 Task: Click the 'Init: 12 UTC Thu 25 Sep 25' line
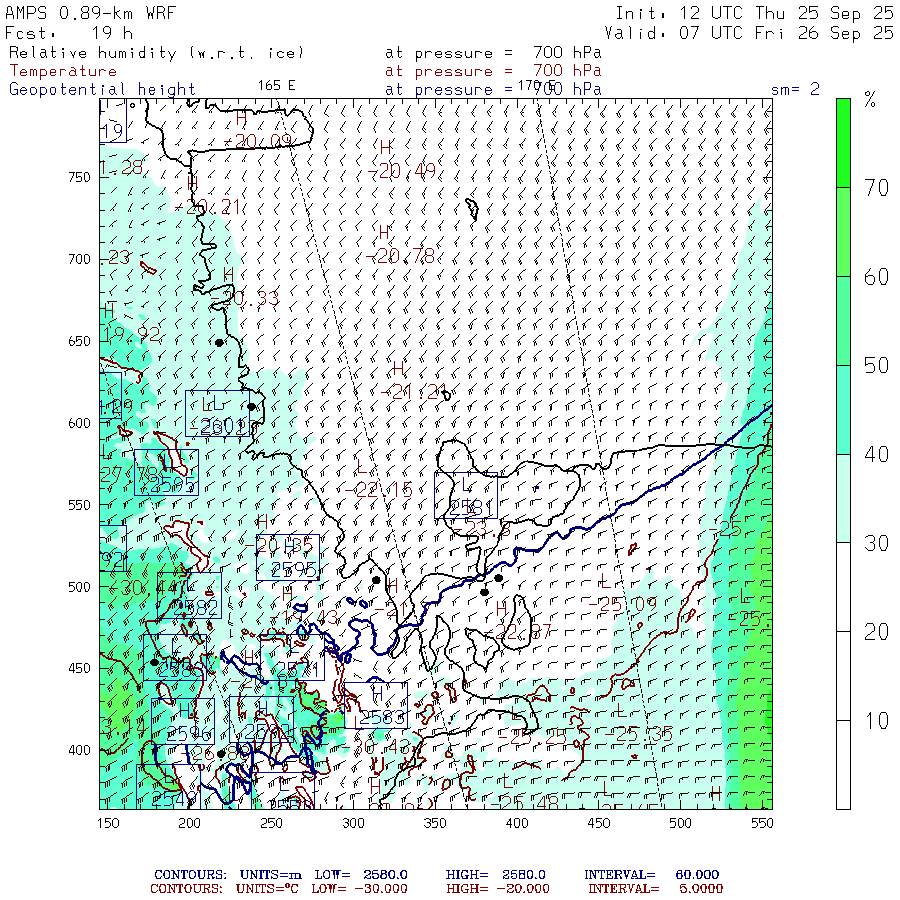pyautogui.click(x=754, y=13)
